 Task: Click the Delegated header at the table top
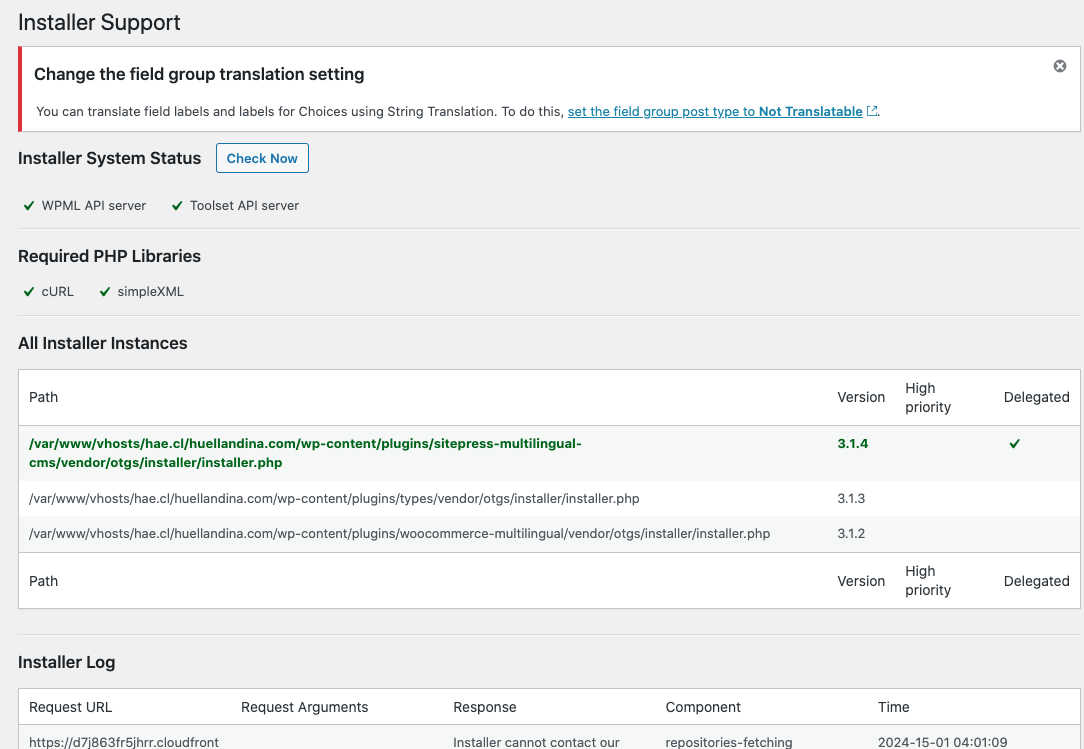click(1036, 397)
